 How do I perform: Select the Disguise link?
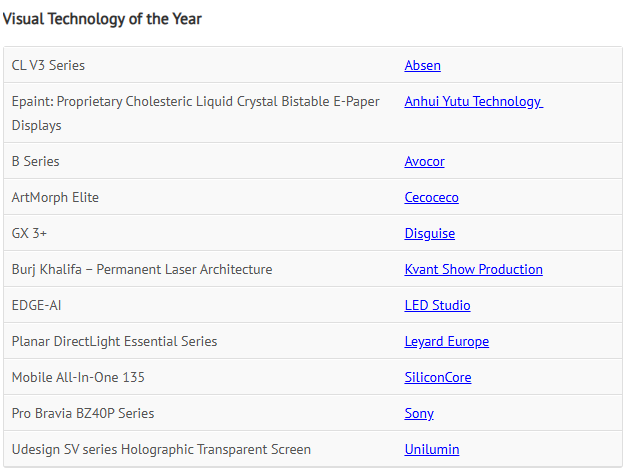(x=429, y=233)
